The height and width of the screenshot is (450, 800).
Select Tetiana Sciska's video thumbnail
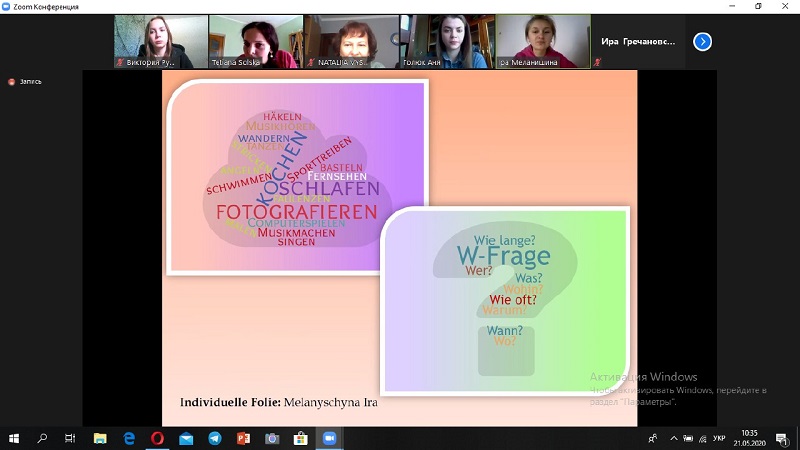[256, 42]
